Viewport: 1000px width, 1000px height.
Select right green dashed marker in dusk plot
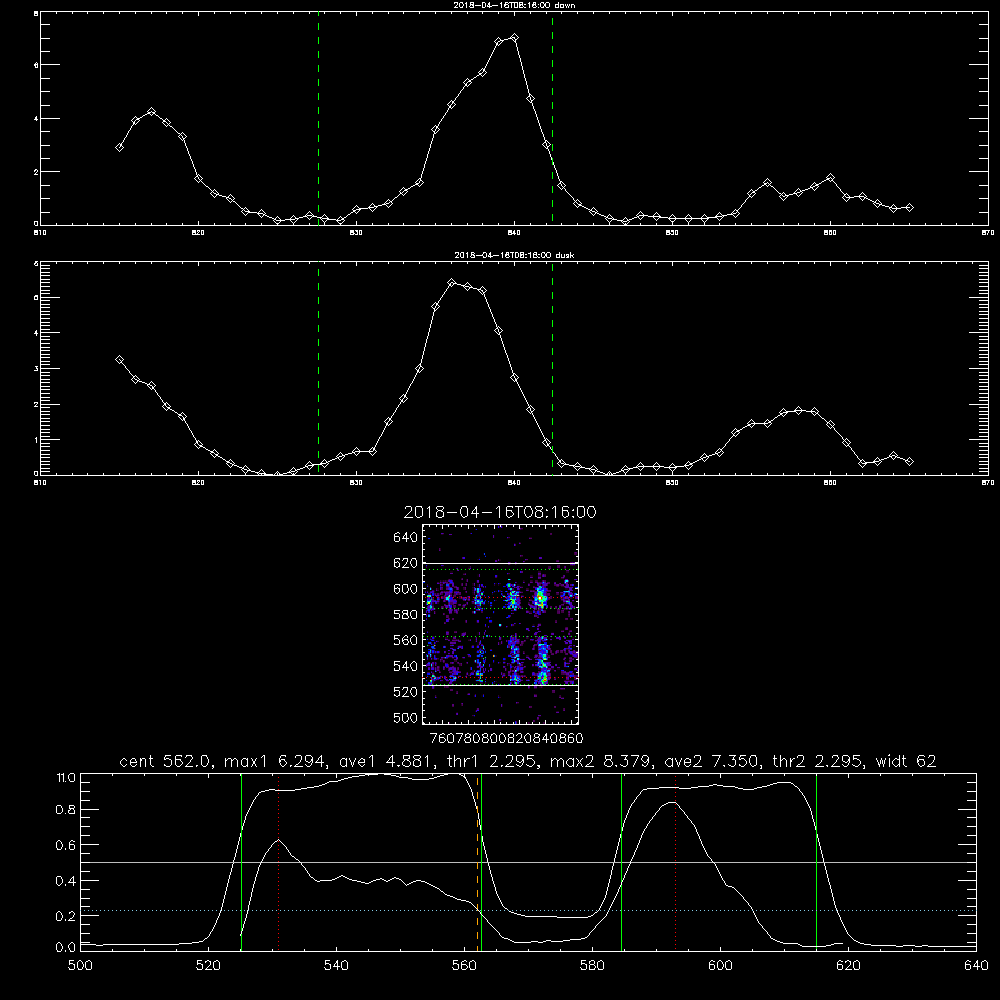pos(552,369)
